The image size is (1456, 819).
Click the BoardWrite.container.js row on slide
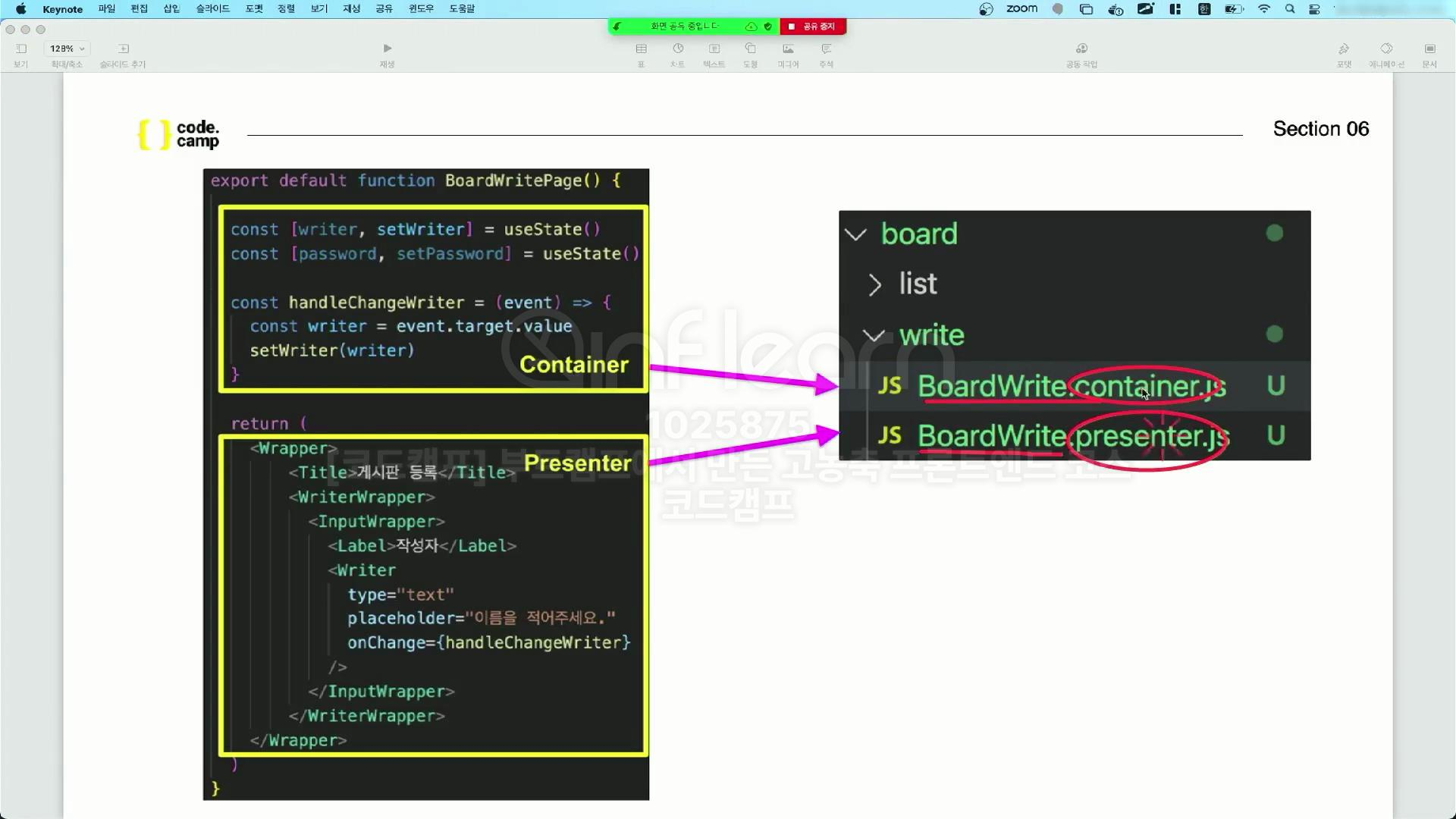pyautogui.click(x=1075, y=386)
